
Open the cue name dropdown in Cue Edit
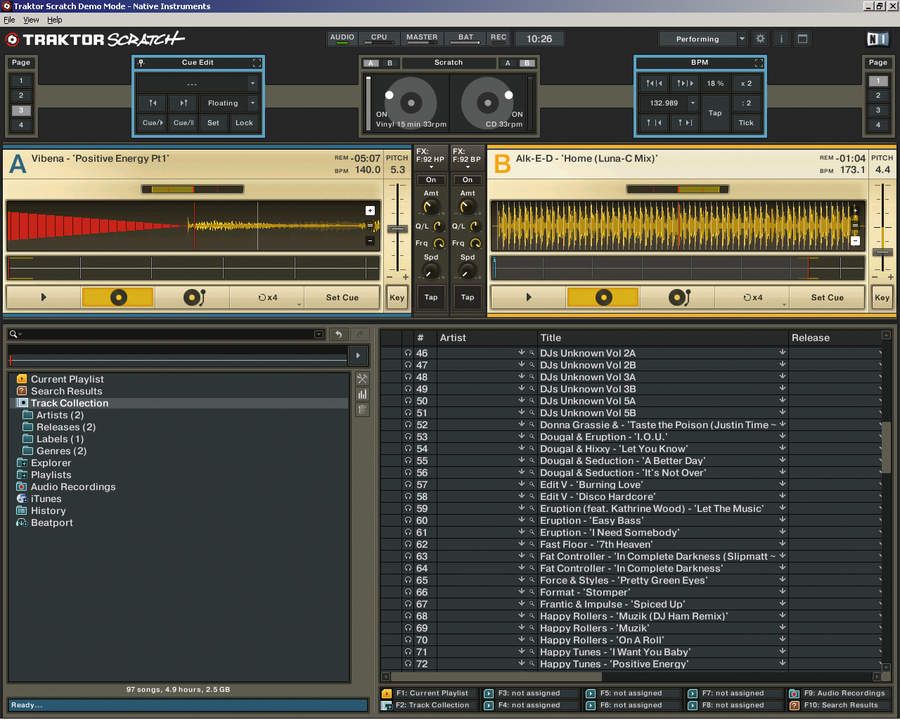253,83
